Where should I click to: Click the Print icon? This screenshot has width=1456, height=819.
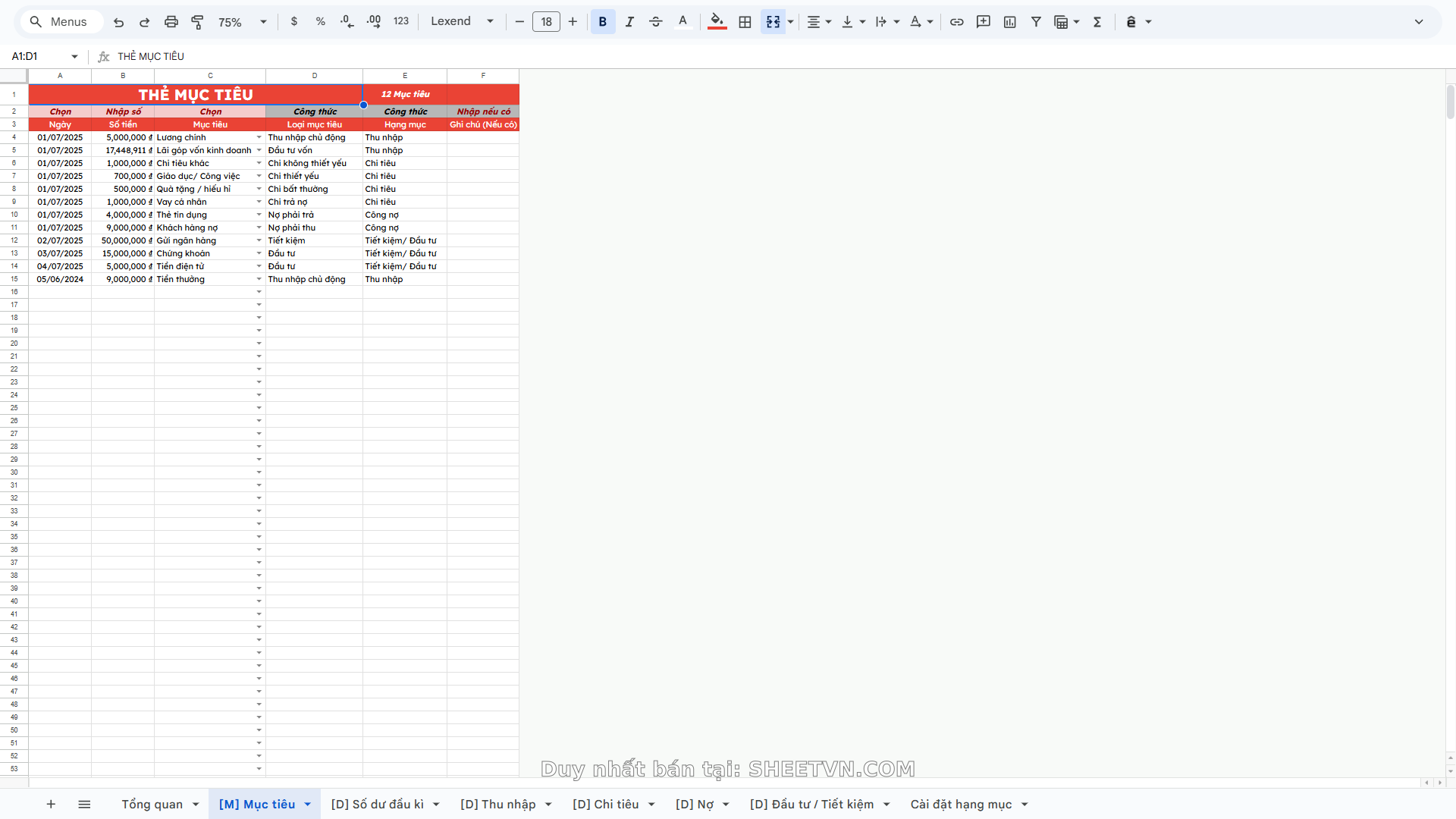pos(171,22)
